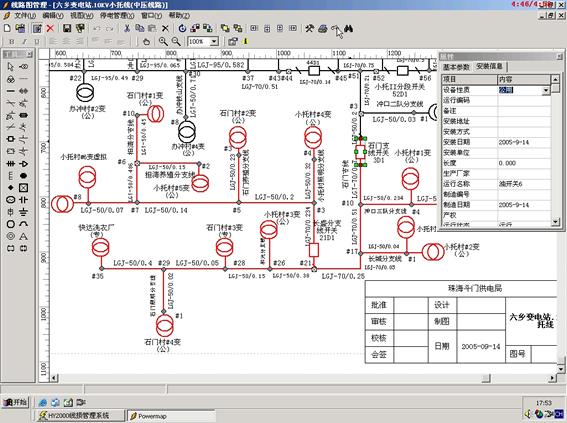Viewport: 567px width, 423px height.
Task: Select the text 'A' tool in toolbox
Action: tap(24, 236)
